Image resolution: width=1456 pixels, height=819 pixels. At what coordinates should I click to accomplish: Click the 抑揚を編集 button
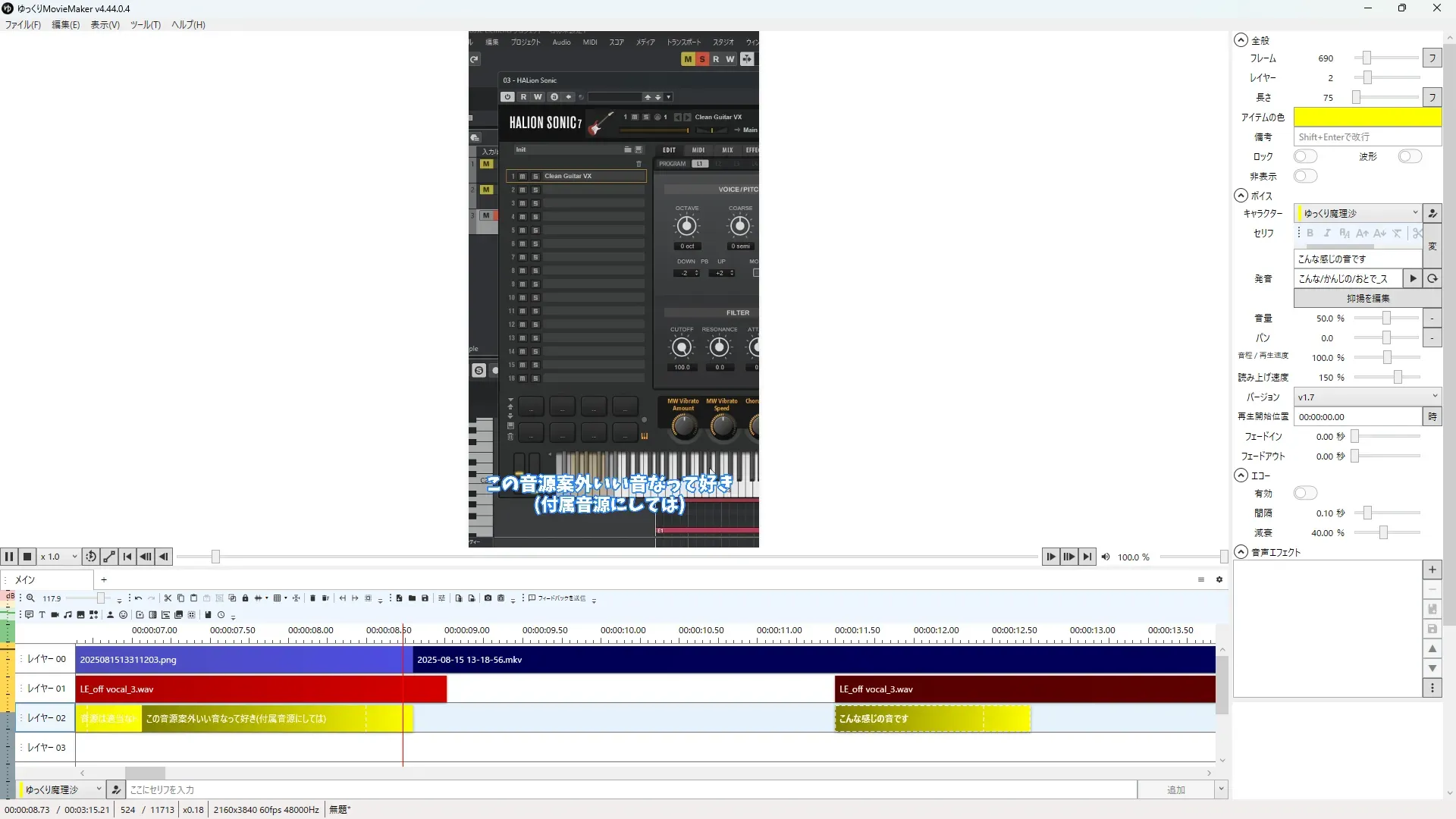(x=1367, y=299)
